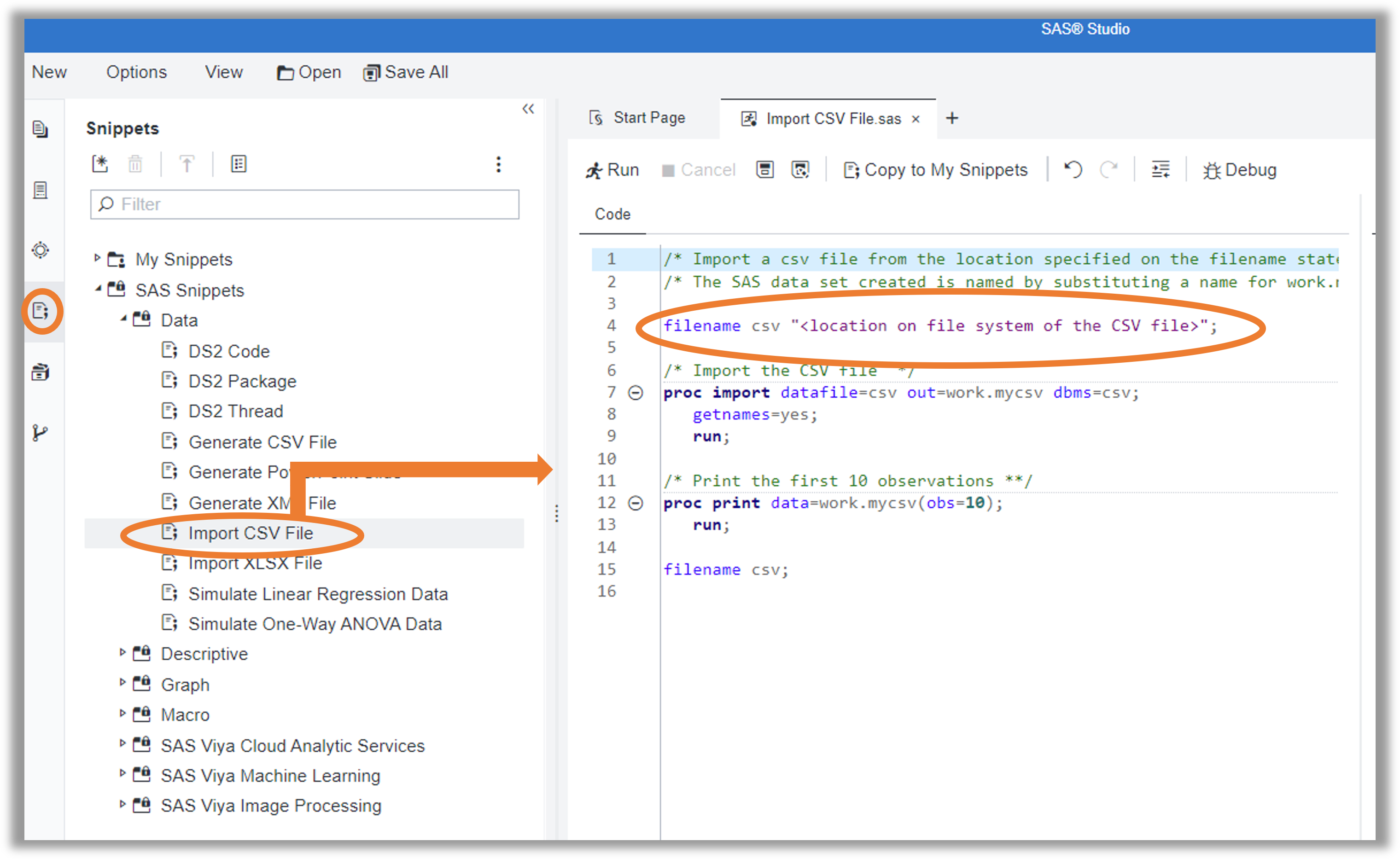Select the Code tab
The image size is (1400, 859).
pyautogui.click(x=612, y=214)
